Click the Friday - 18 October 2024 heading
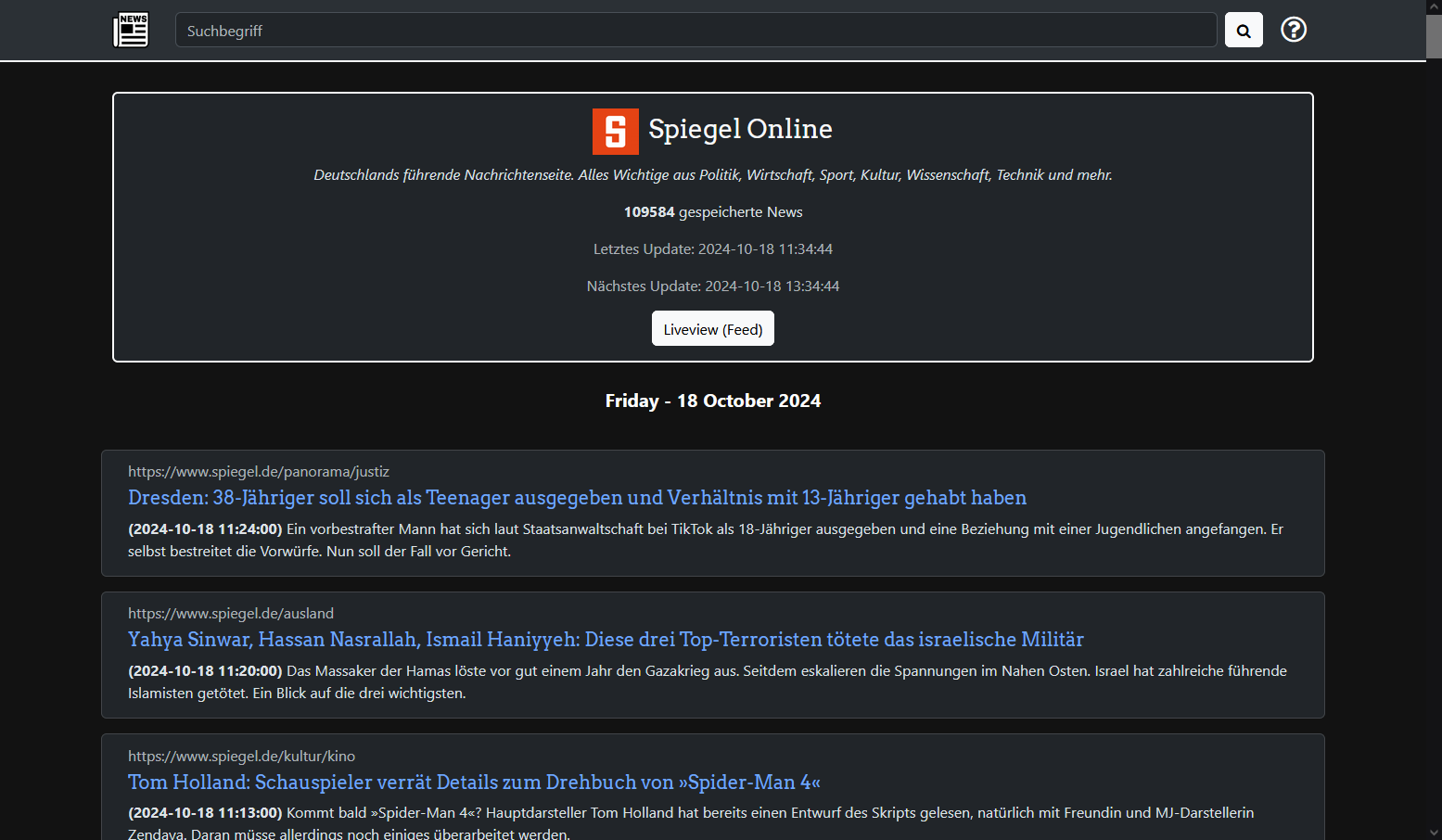The height and width of the screenshot is (840, 1442). (x=713, y=401)
